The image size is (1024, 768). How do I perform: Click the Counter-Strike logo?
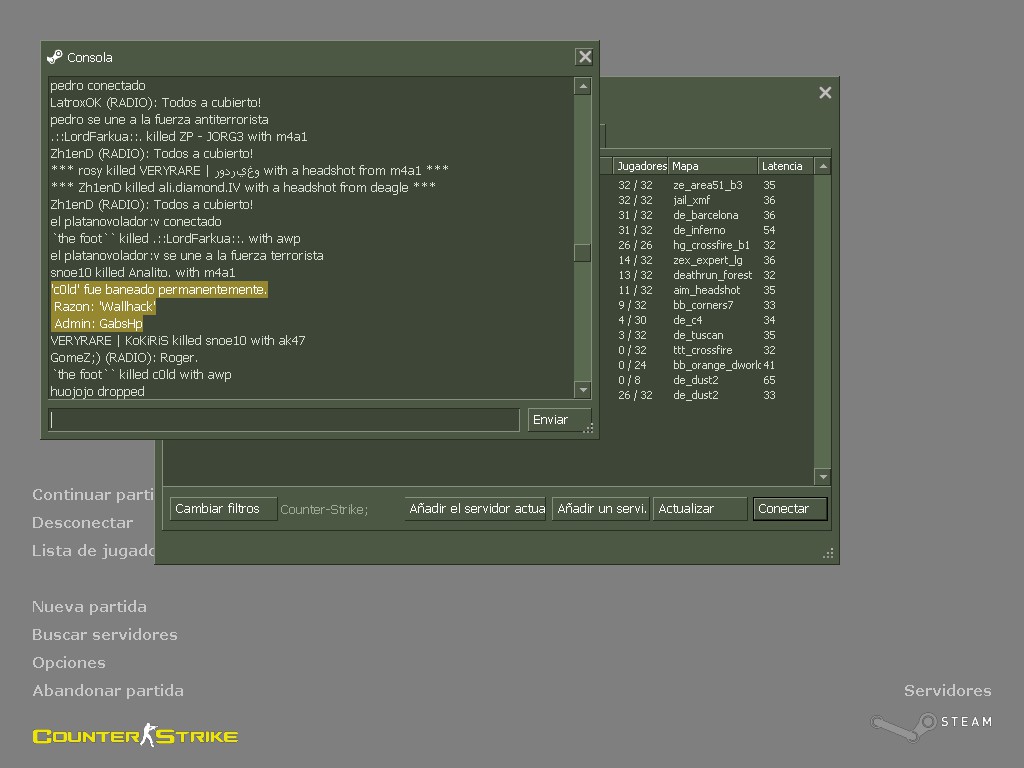[x=135, y=735]
